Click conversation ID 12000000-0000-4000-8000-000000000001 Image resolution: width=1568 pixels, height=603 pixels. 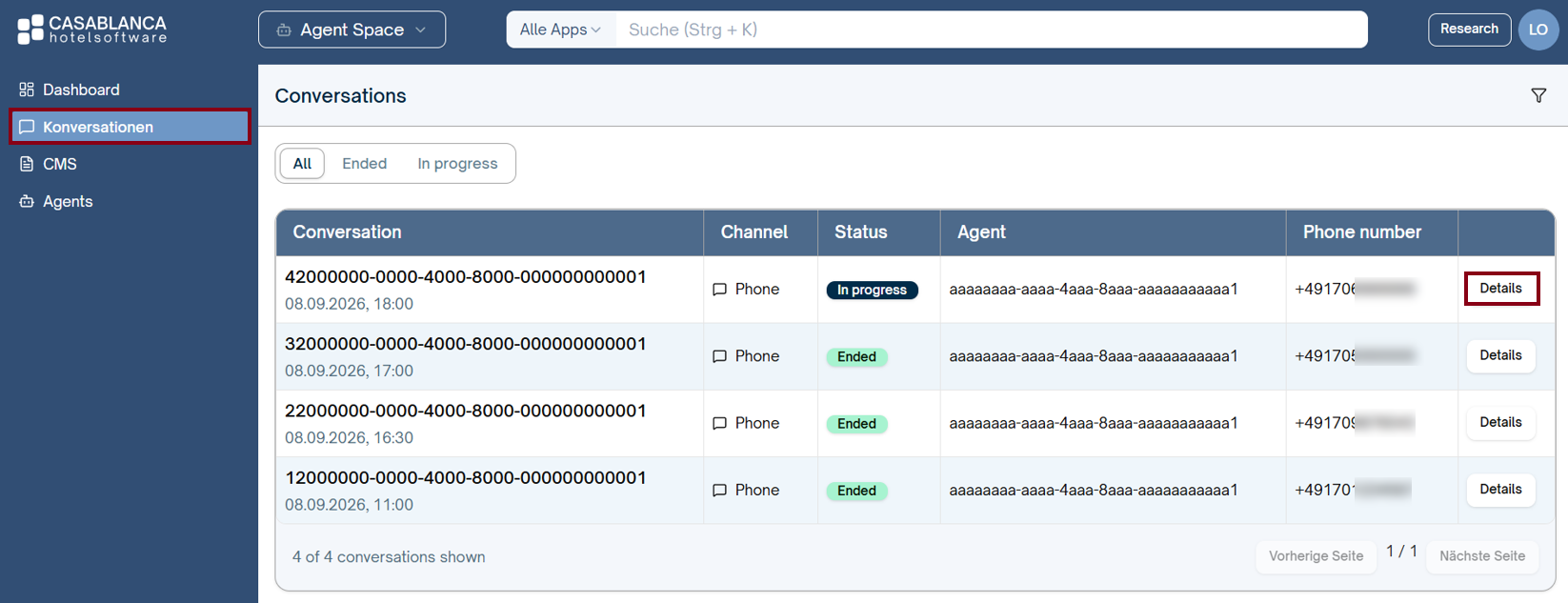pos(466,477)
